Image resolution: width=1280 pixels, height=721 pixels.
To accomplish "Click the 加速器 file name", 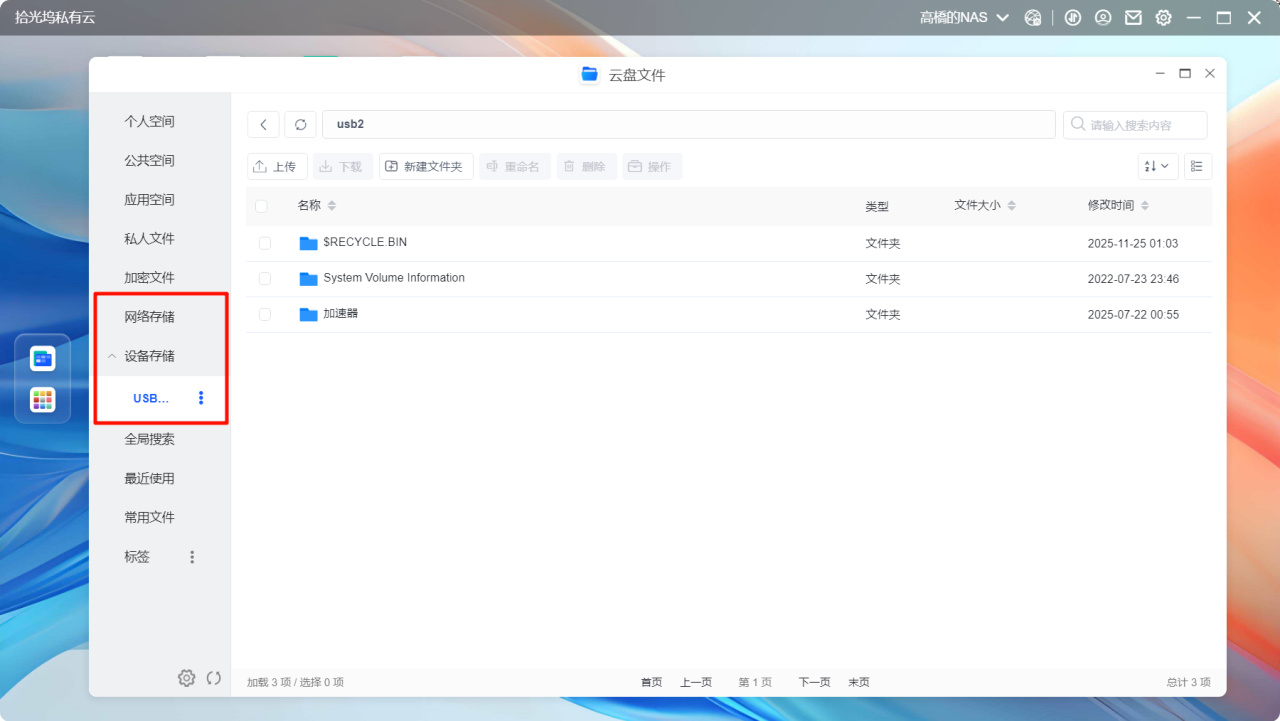I will click(x=340, y=313).
